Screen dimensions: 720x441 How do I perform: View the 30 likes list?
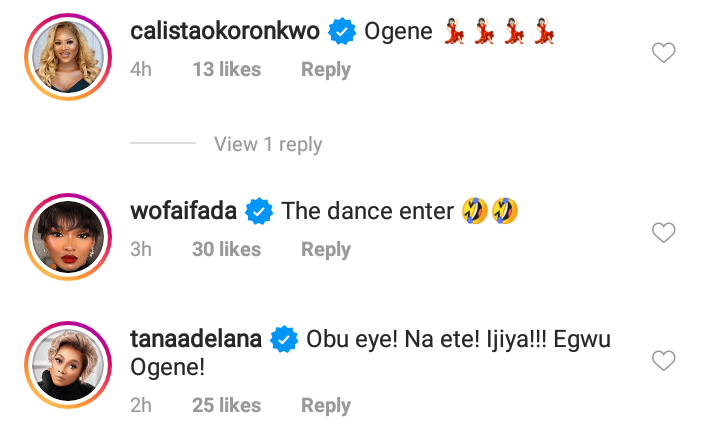[x=226, y=250]
